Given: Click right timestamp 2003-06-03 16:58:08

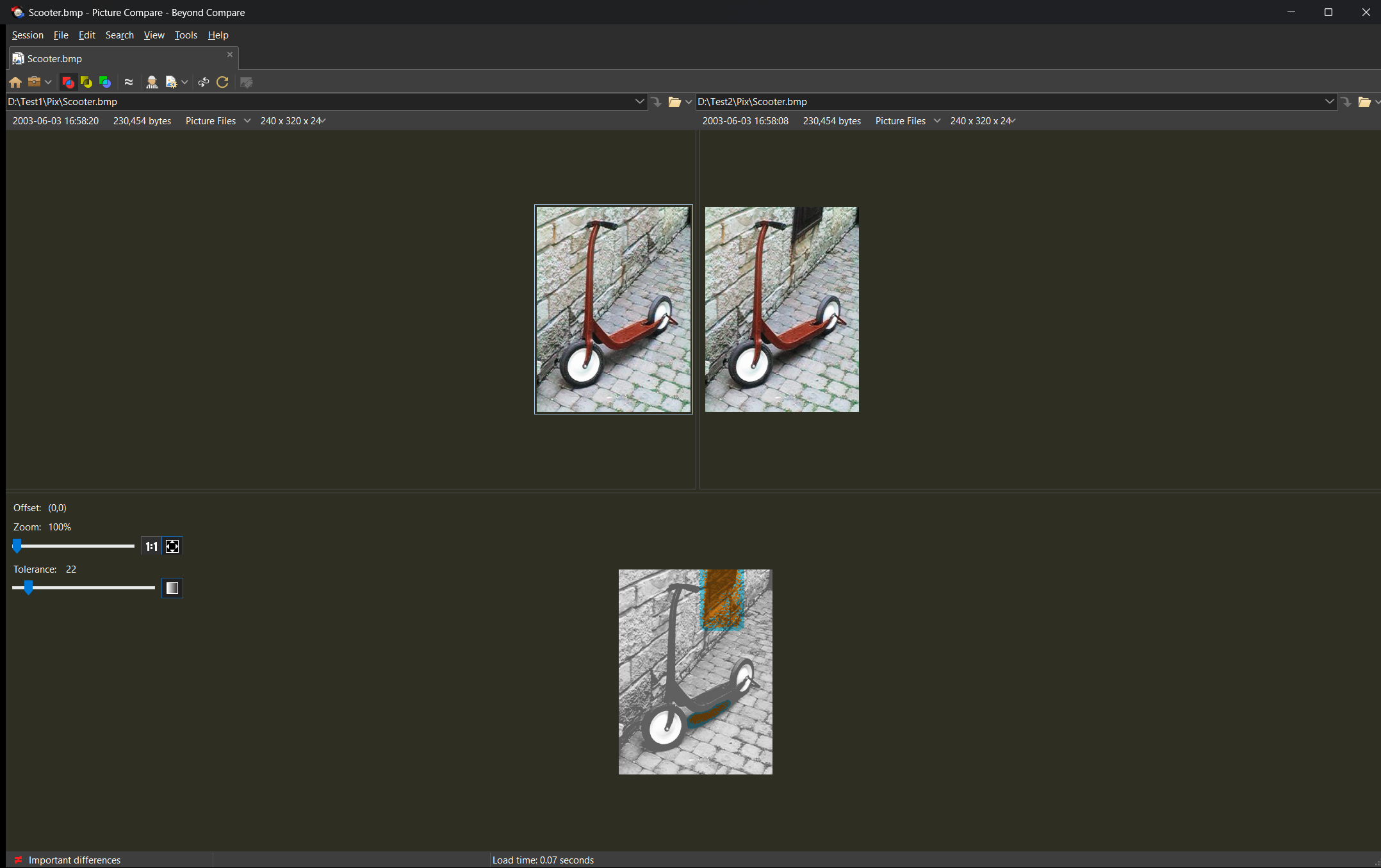Looking at the screenshot, I should (x=746, y=121).
